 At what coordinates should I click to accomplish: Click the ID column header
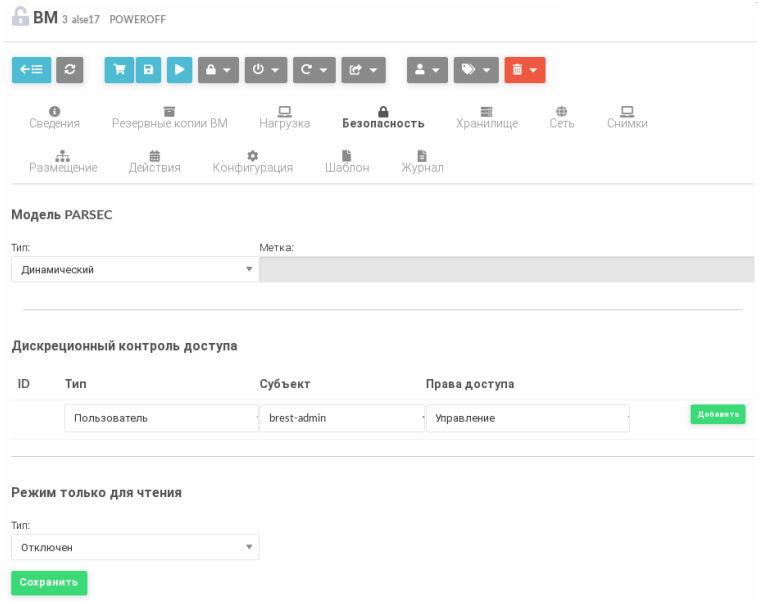pyautogui.click(x=23, y=384)
